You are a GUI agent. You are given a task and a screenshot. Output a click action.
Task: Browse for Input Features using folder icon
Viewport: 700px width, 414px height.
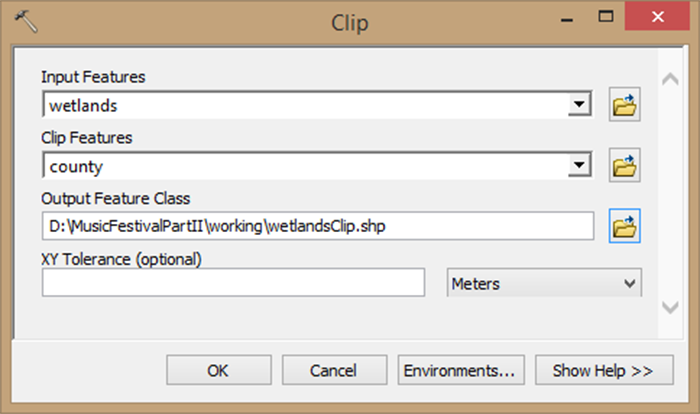point(625,104)
